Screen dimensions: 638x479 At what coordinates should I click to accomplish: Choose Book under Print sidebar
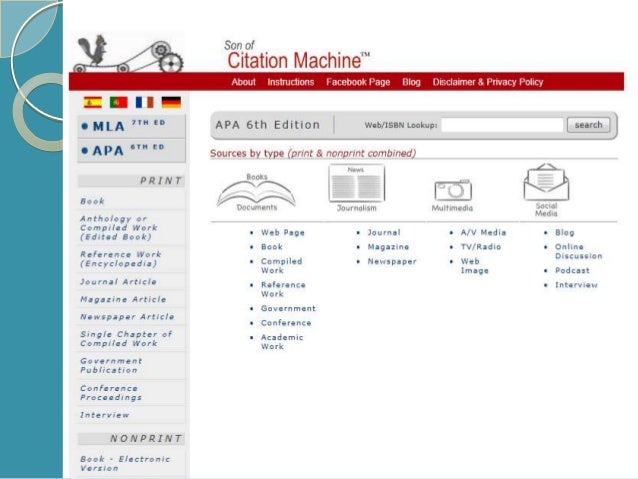[x=92, y=201]
